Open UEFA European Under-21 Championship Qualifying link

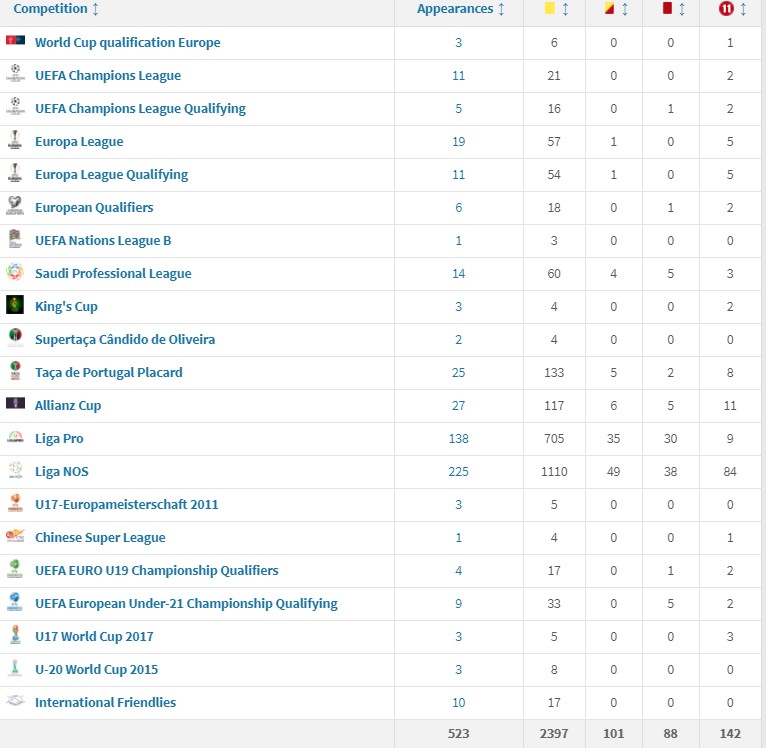pyautogui.click(x=186, y=603)
